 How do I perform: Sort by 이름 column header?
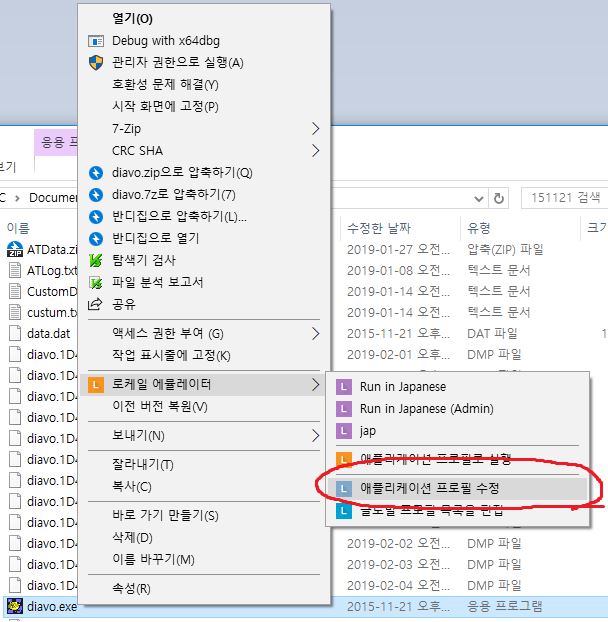(18, 228)
